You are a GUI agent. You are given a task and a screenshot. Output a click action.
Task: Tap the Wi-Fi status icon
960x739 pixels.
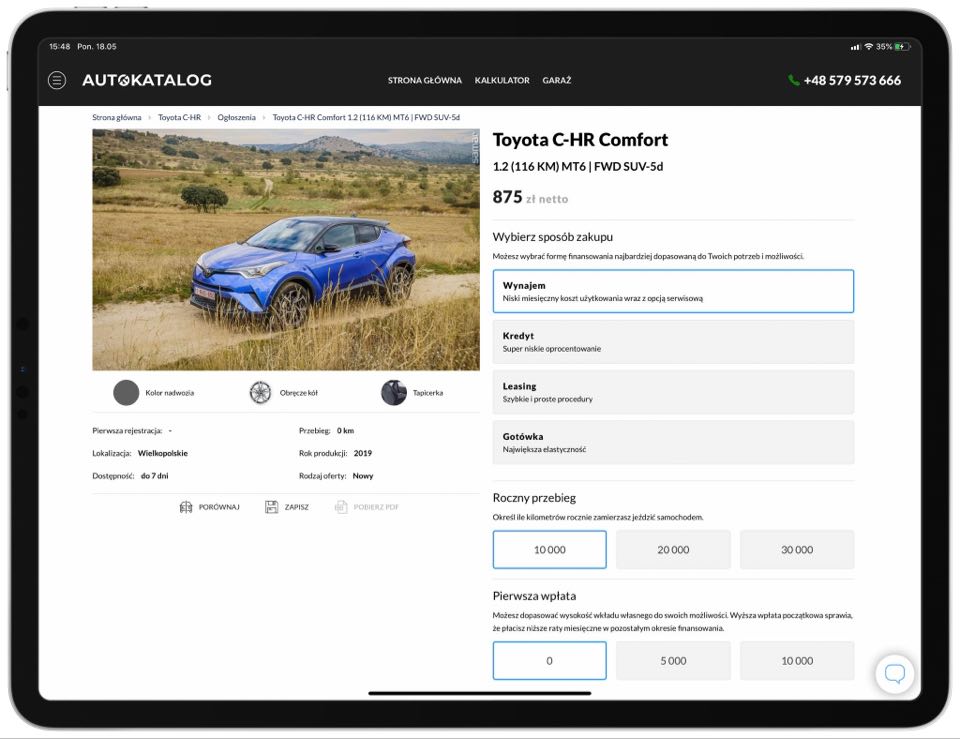pos(868,47)
